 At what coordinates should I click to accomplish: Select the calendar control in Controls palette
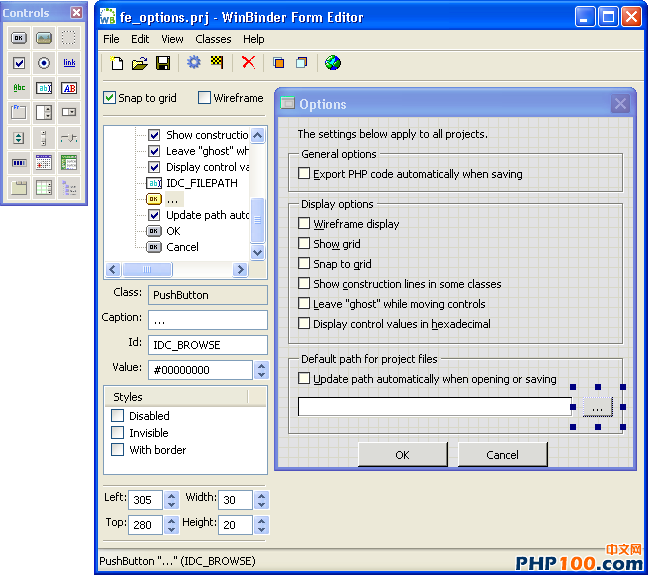(44, 162)
